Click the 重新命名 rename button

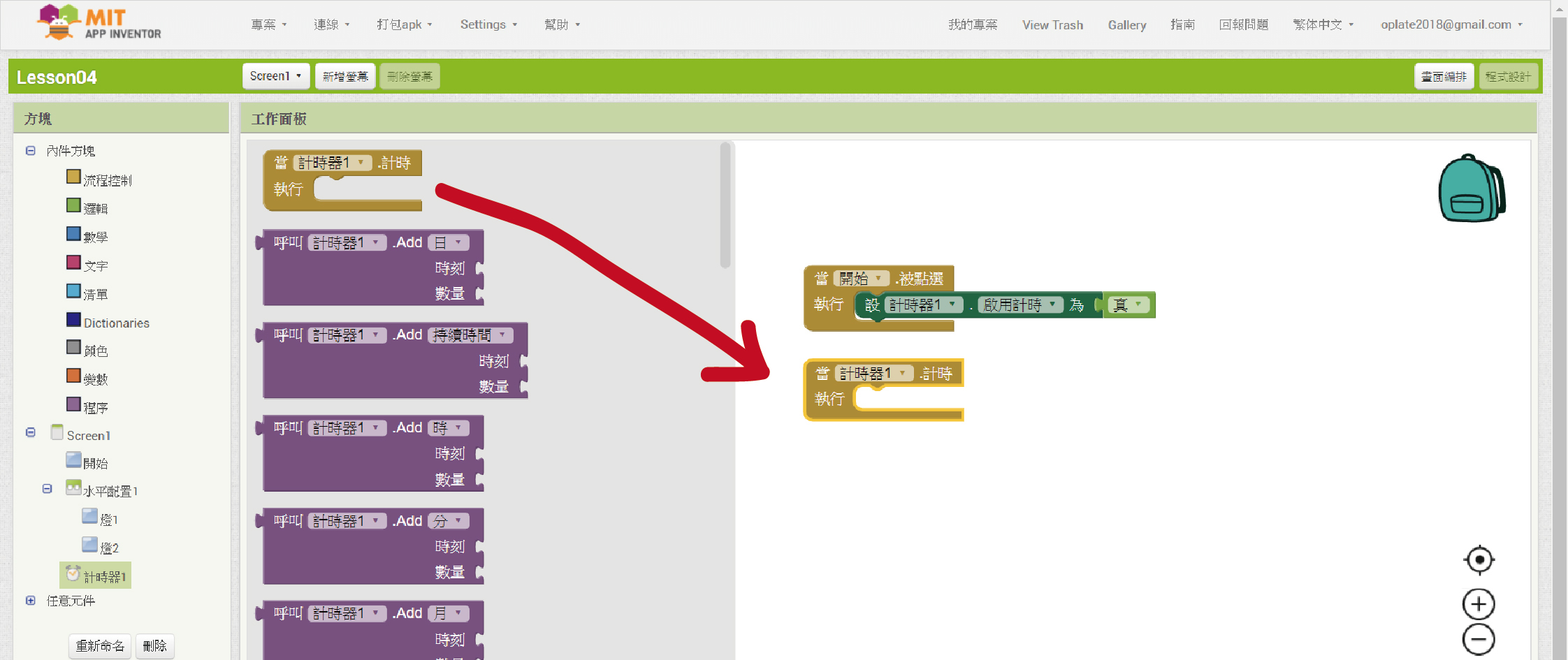point(100,646)
